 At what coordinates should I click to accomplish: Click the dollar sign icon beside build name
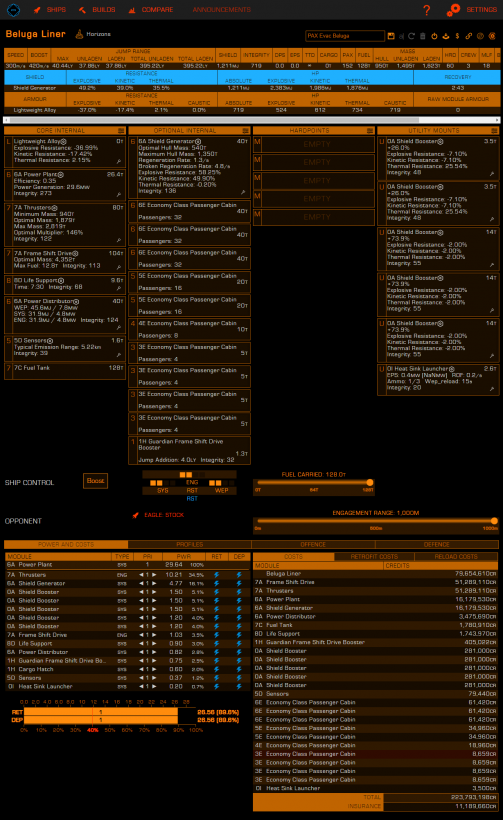pos(458,36)
